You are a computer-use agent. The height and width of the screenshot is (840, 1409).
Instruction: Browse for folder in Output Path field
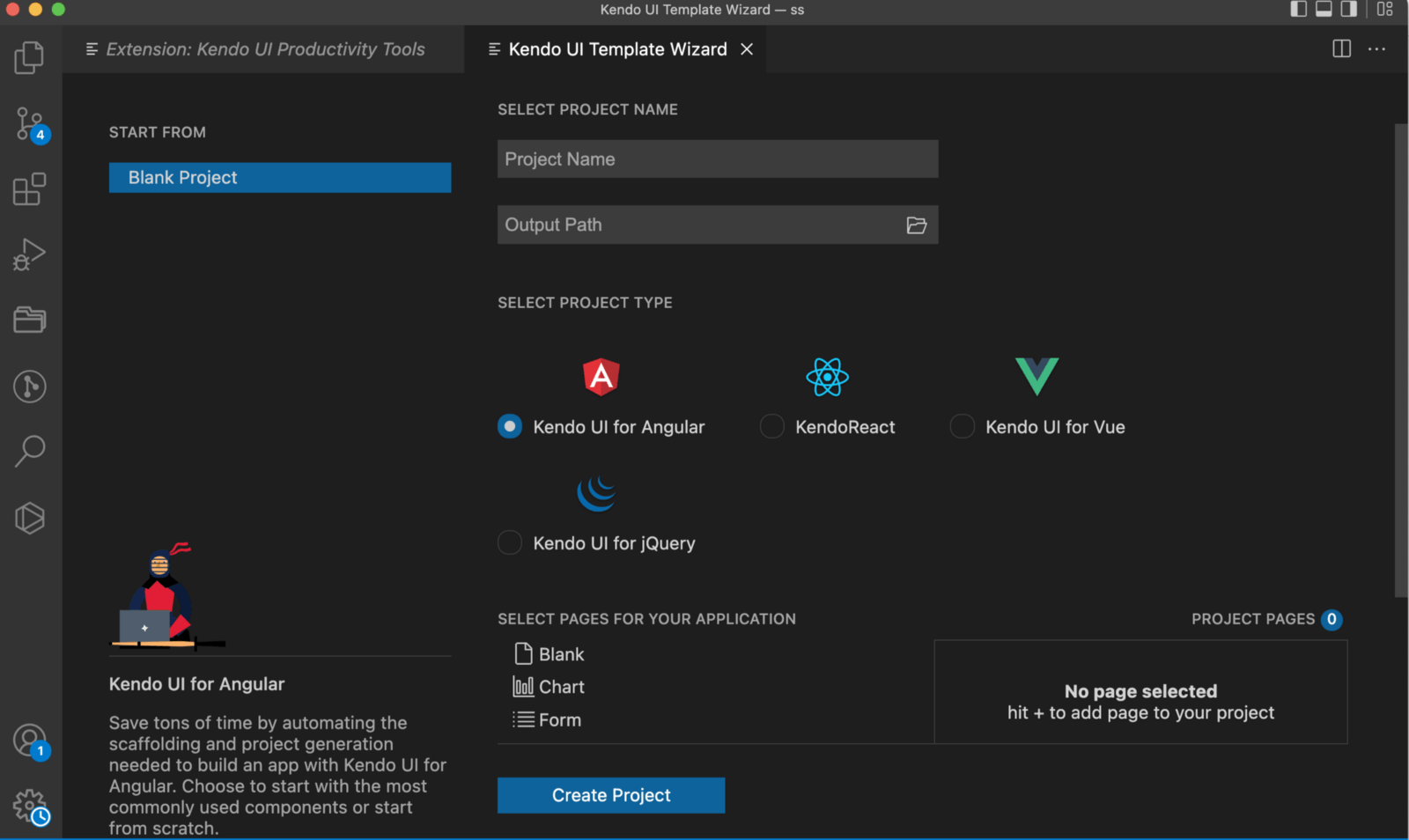click(x=917, y=225)
